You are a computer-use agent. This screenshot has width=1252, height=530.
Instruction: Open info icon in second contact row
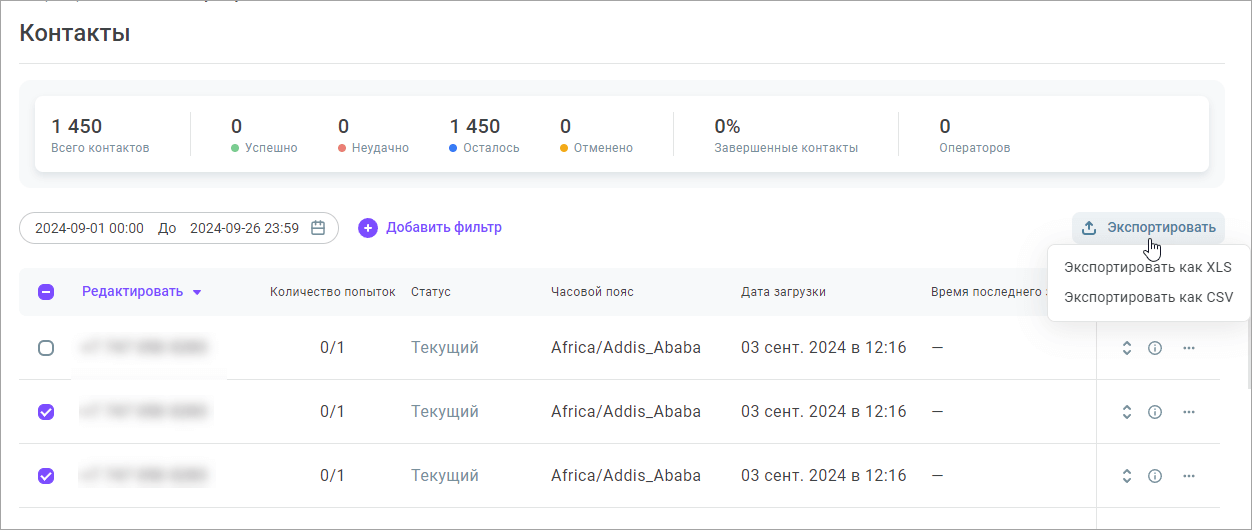click(1154, 412)
